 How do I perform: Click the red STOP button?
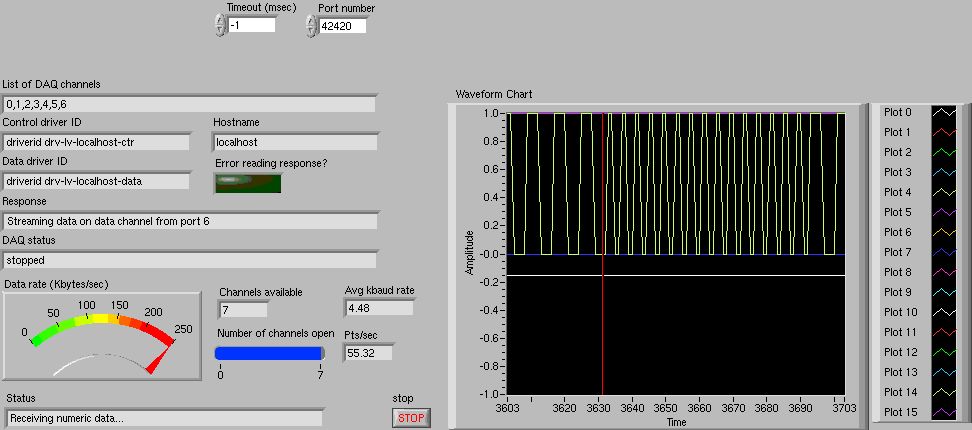411,418
